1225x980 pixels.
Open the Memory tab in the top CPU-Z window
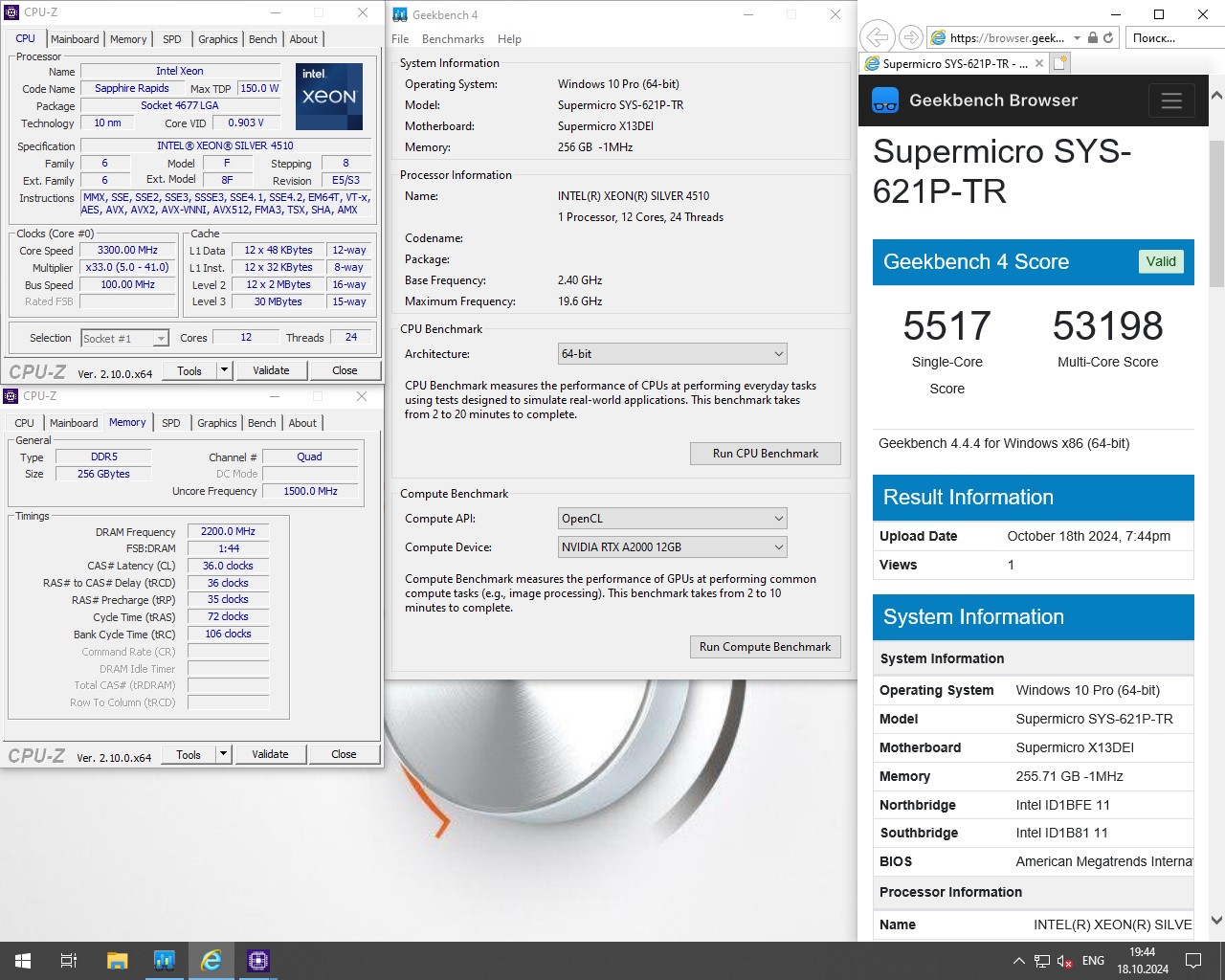tap(128, 39)
